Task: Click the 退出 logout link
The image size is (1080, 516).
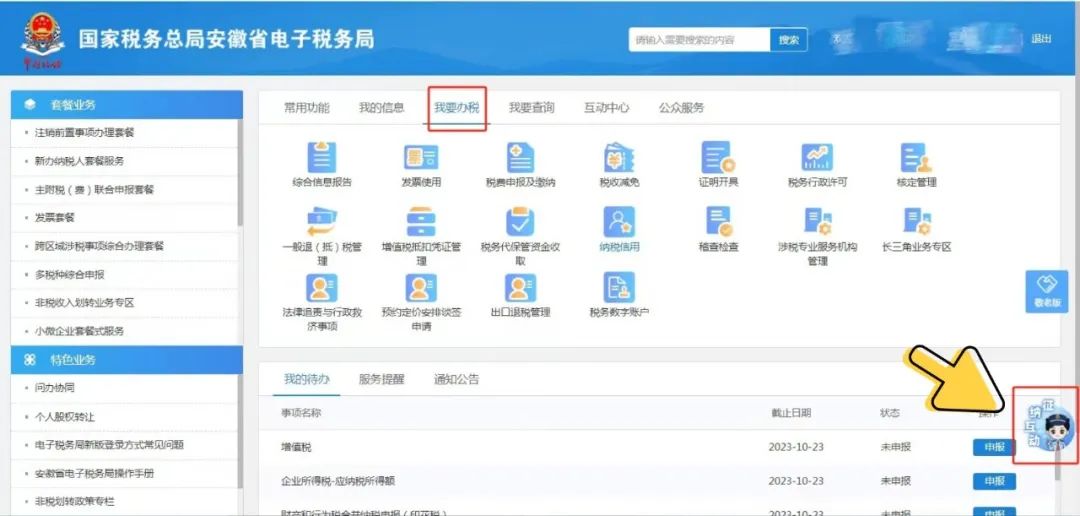Action: [1041, 39]
